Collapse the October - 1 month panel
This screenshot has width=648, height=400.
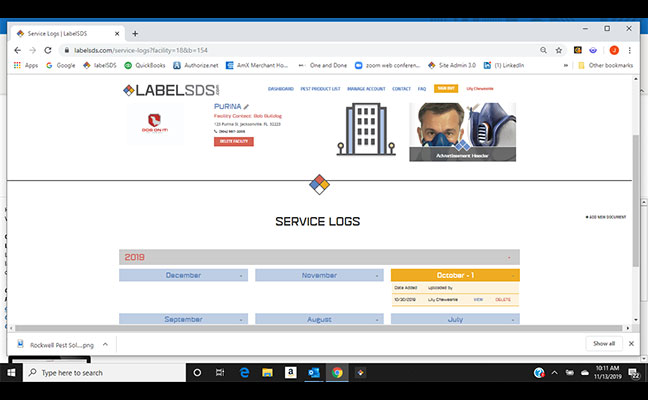click(455, 275)
